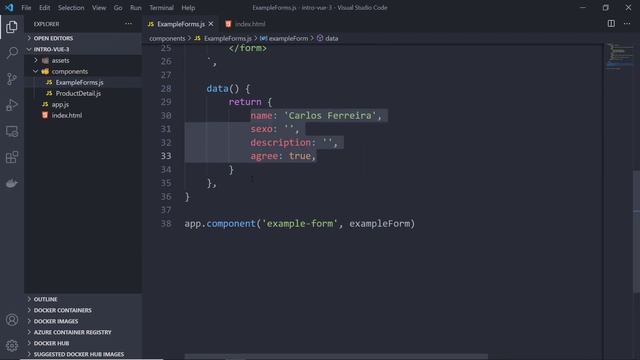This screenshot has height=360, width=640.
Task: Click the VS Code logo icon
Action: click(x=9, y=7)
